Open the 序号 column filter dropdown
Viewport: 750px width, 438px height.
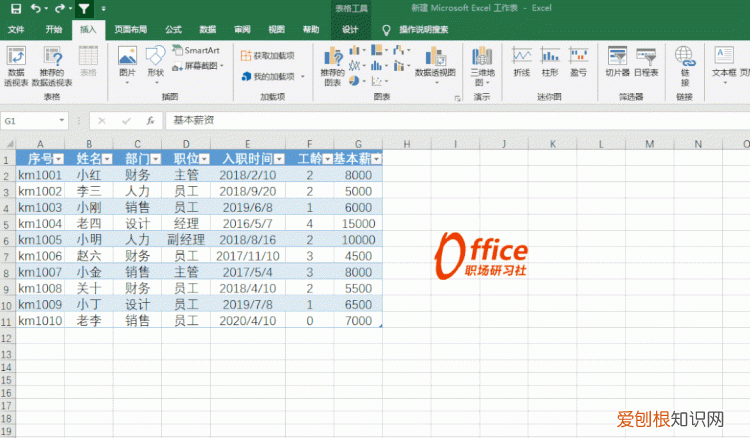(58, 159)
